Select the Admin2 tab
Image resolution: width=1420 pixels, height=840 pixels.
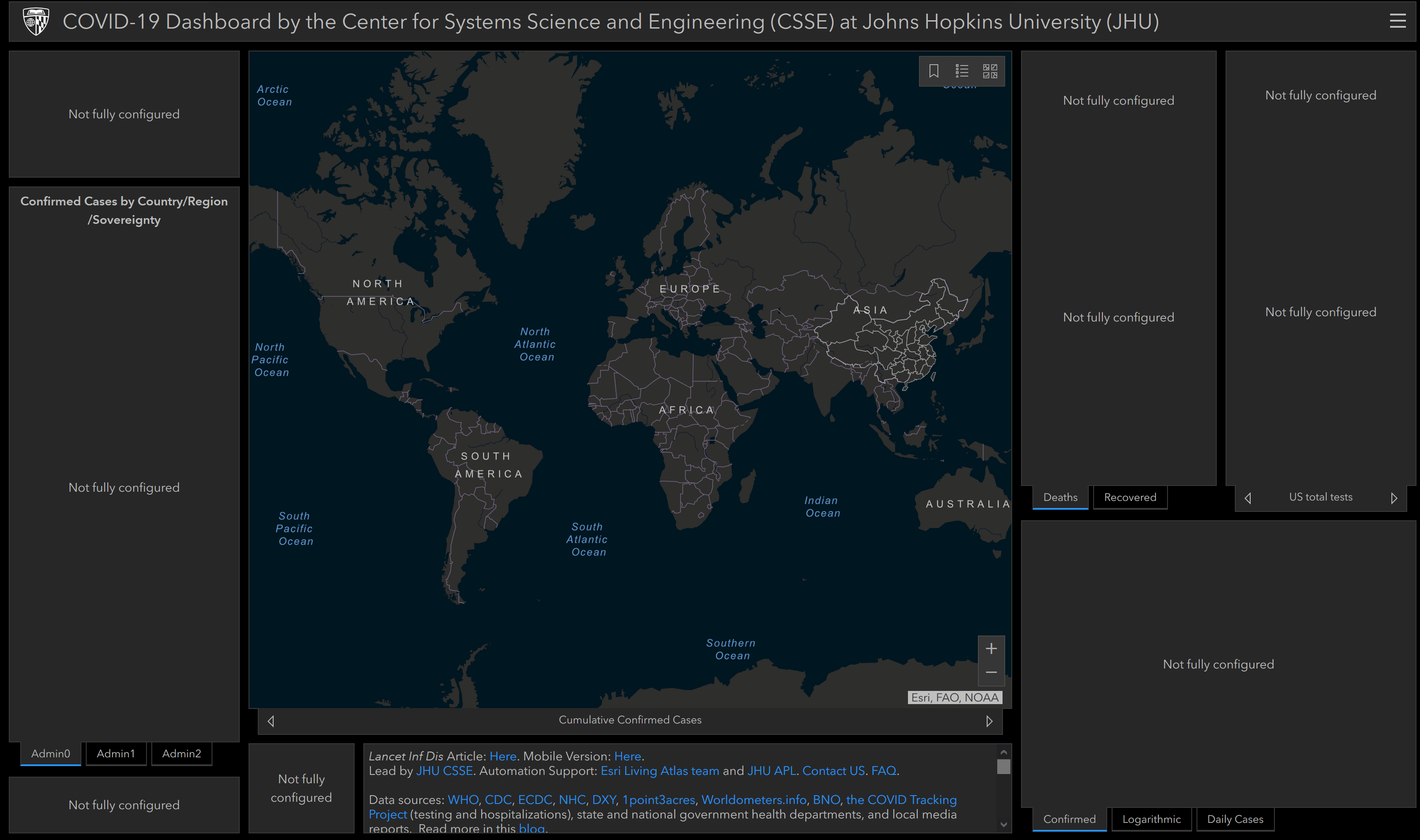pos(182,754)
